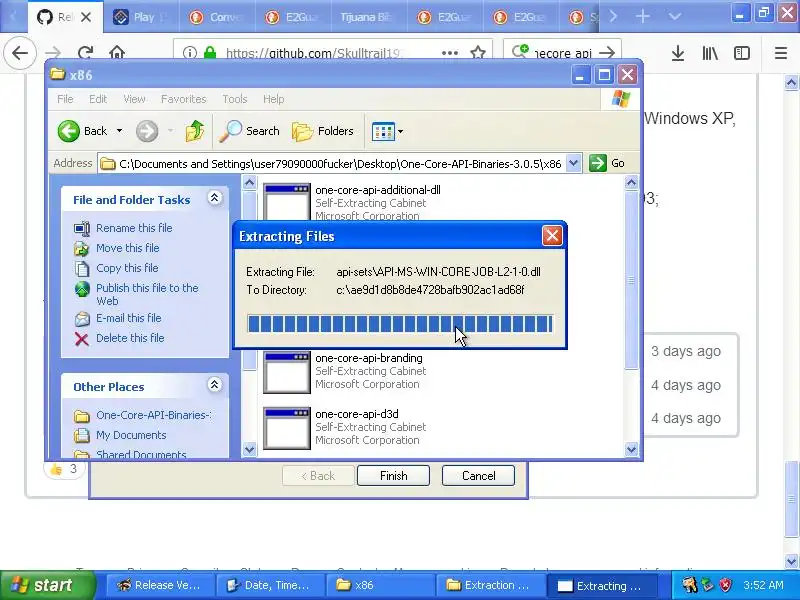Select one-core-api-d3d file icon

[x=287, y=428]
